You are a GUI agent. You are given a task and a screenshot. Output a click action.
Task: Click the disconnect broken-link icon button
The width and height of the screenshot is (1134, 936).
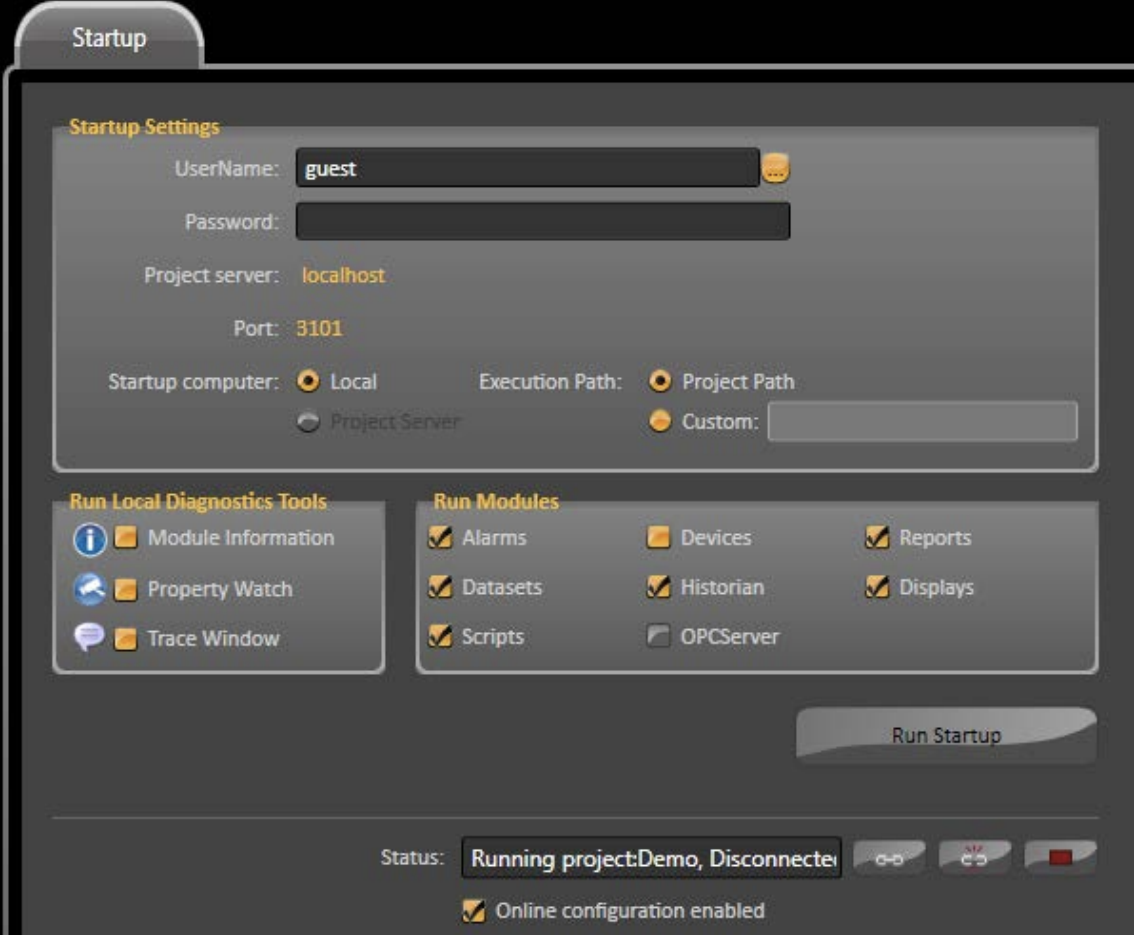974,859
